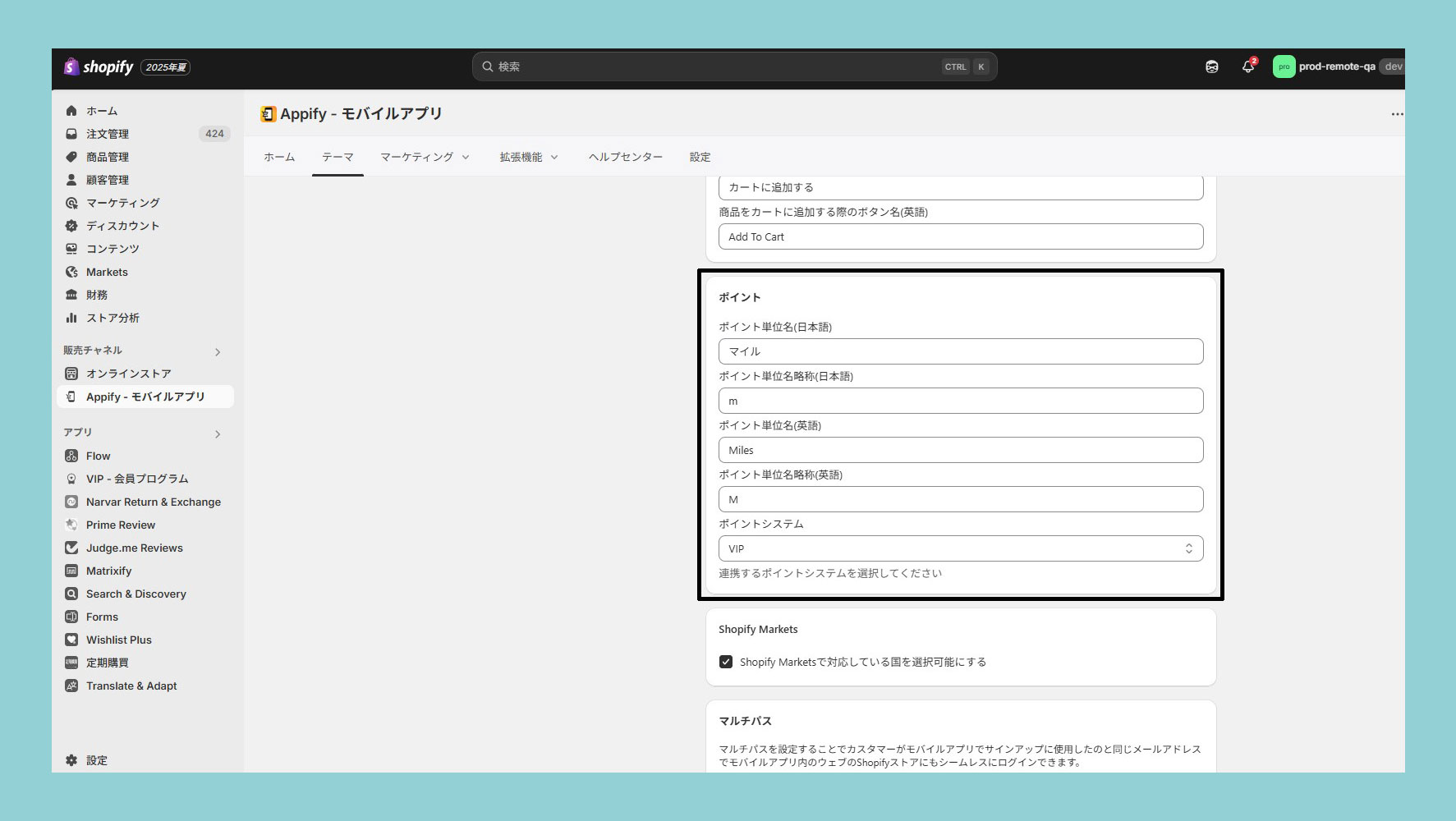Viewport: 1456px width, 821px height.
Task: Click the Shopify logo
Action: point(99,67)
